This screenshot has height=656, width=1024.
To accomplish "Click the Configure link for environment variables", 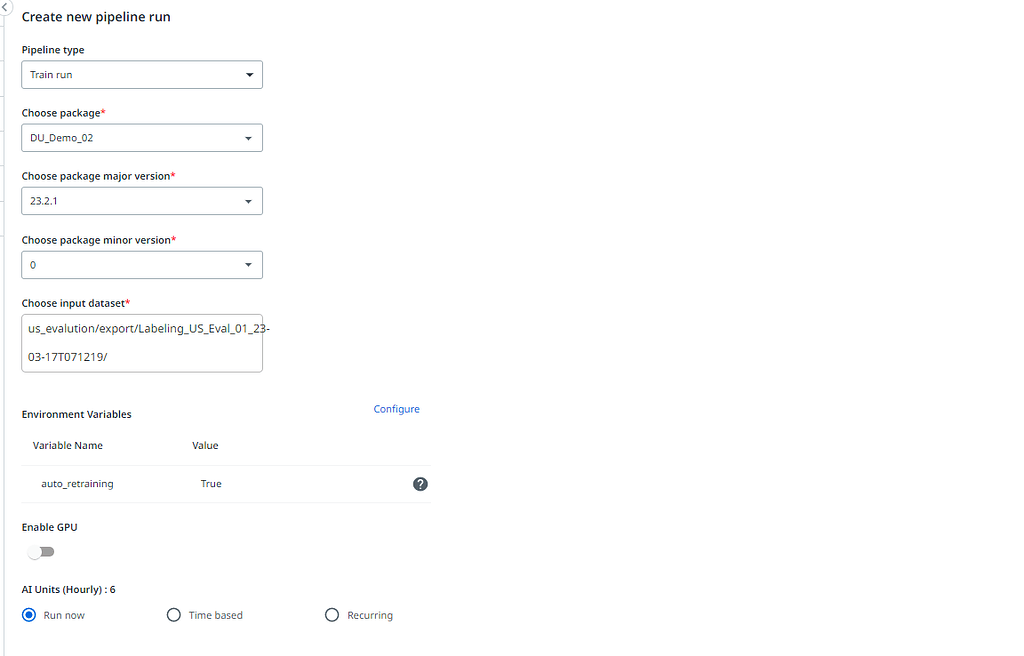I will coord(396,409).
